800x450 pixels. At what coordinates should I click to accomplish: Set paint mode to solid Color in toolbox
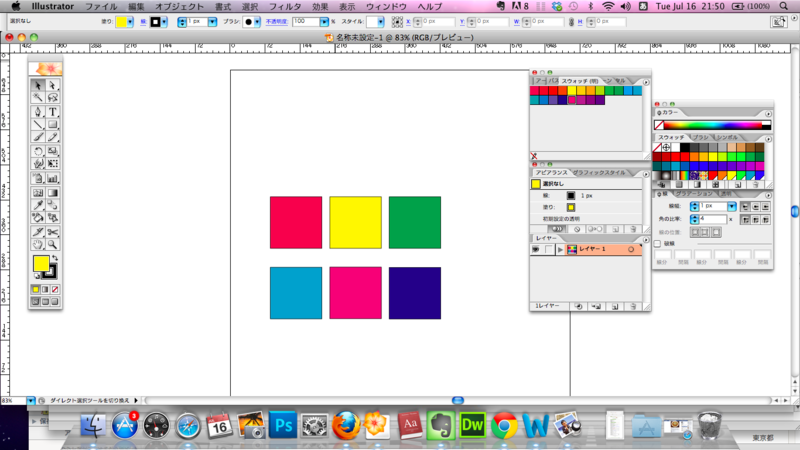(35, 289)
